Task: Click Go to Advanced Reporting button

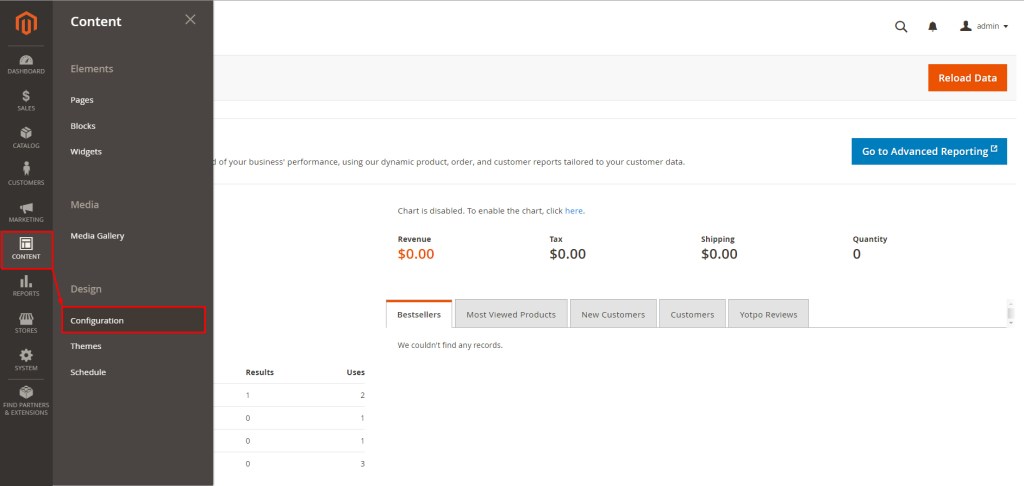Action: tap(929, 151)
